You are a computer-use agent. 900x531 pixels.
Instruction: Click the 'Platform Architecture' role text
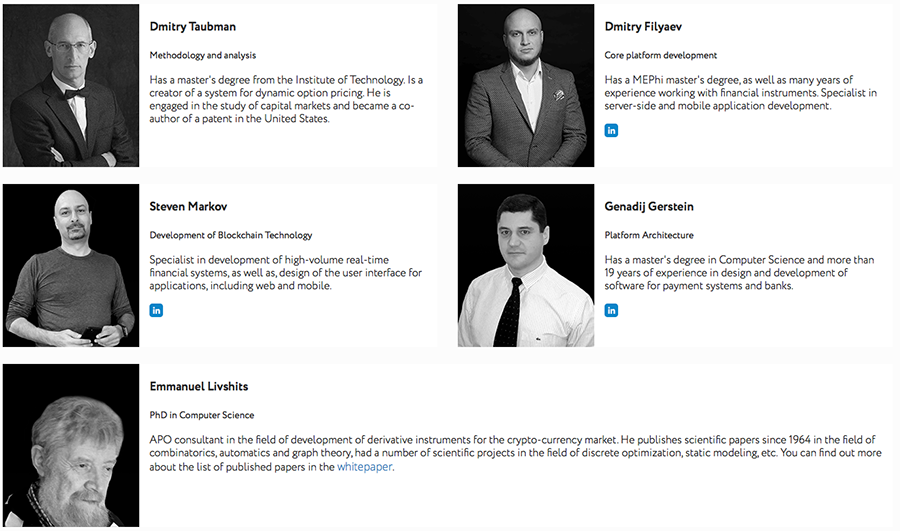(649, 236)
